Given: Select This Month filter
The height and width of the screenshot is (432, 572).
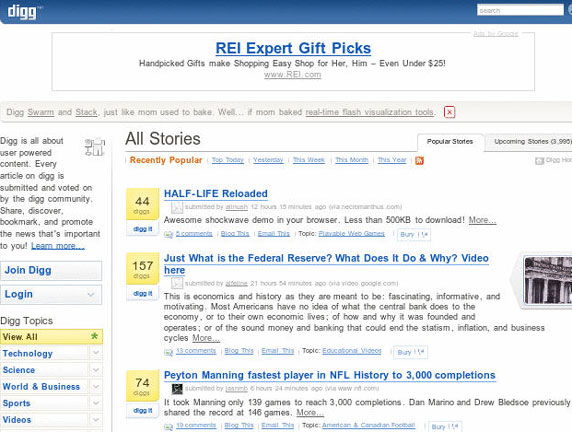Looking at the screenshot, I should [x=352, y=160].
